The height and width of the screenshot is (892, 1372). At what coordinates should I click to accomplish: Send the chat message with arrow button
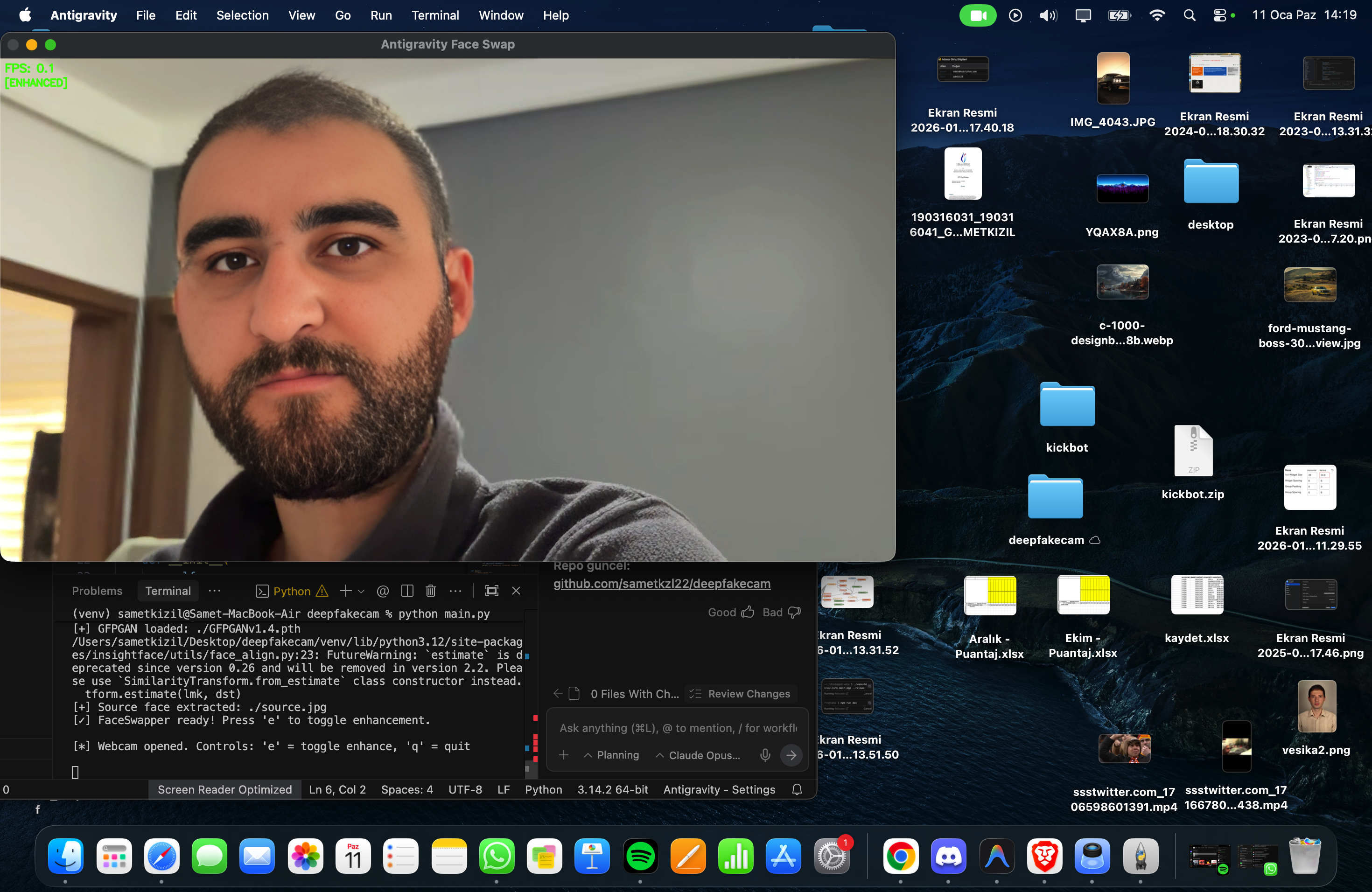[x=791, y=755]
